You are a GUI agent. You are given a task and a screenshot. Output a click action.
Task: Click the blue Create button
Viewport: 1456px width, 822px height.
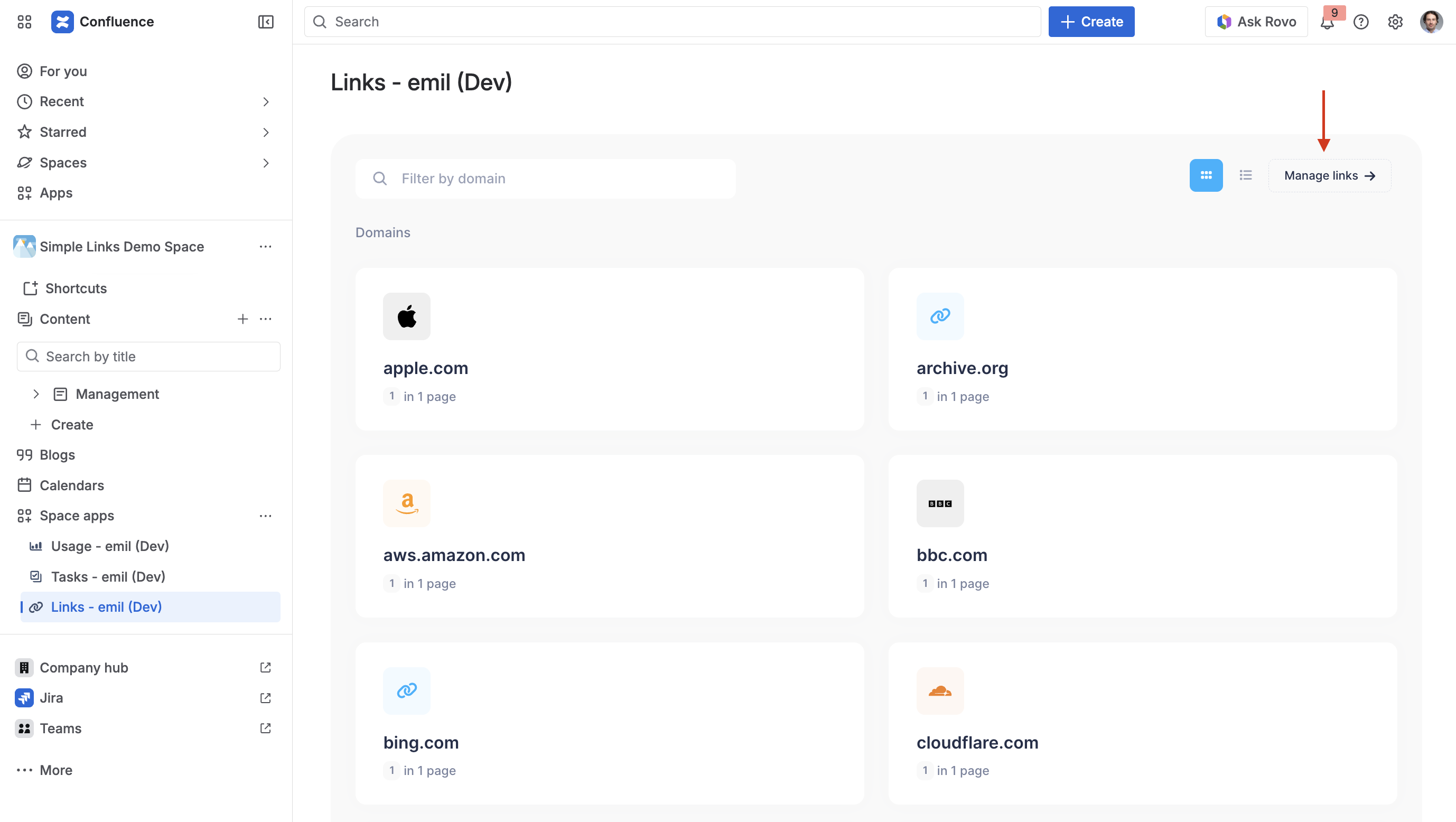pyautogui.click(x=1091, y=22)
